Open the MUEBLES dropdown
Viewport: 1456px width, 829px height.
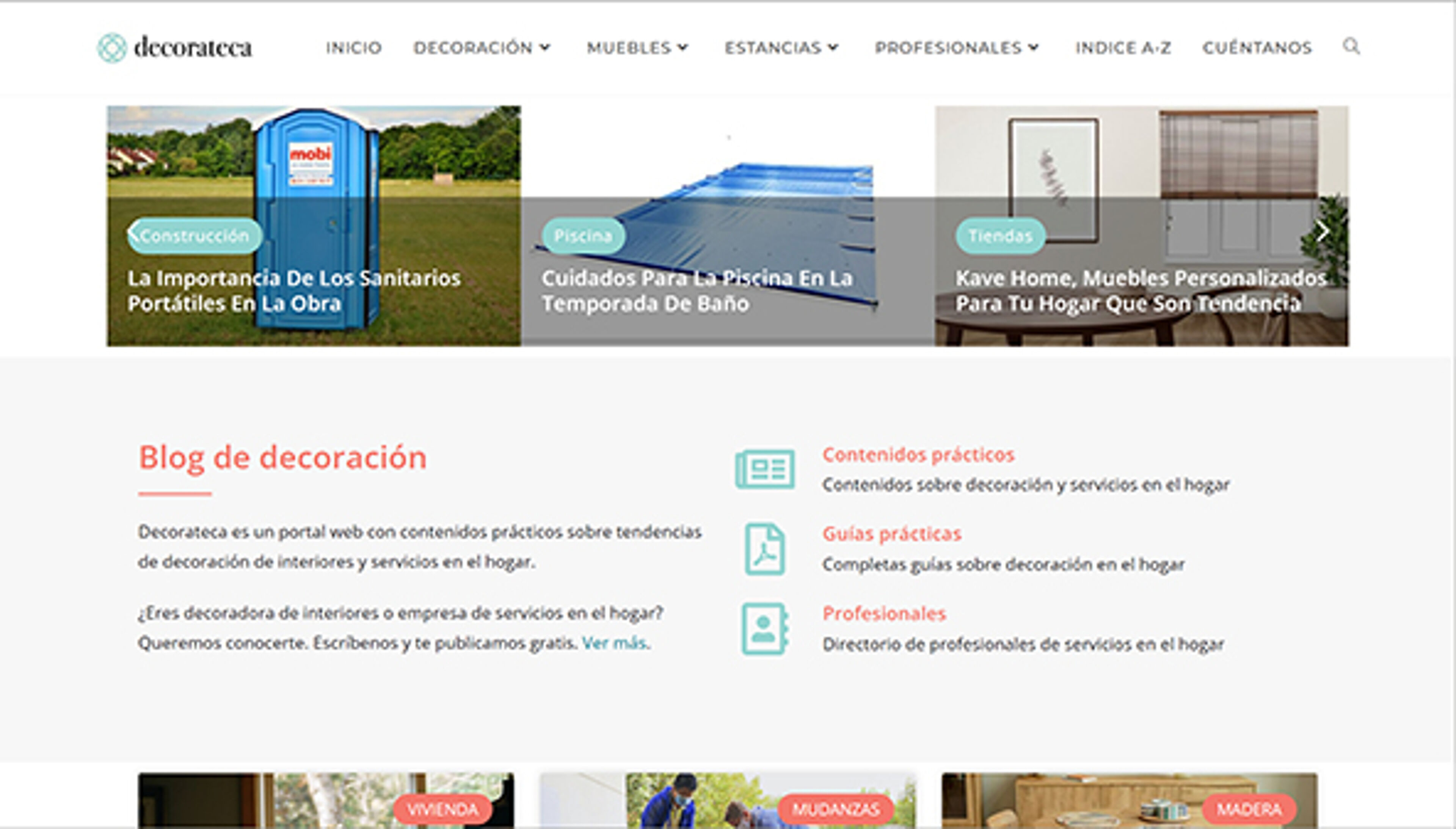636,48
